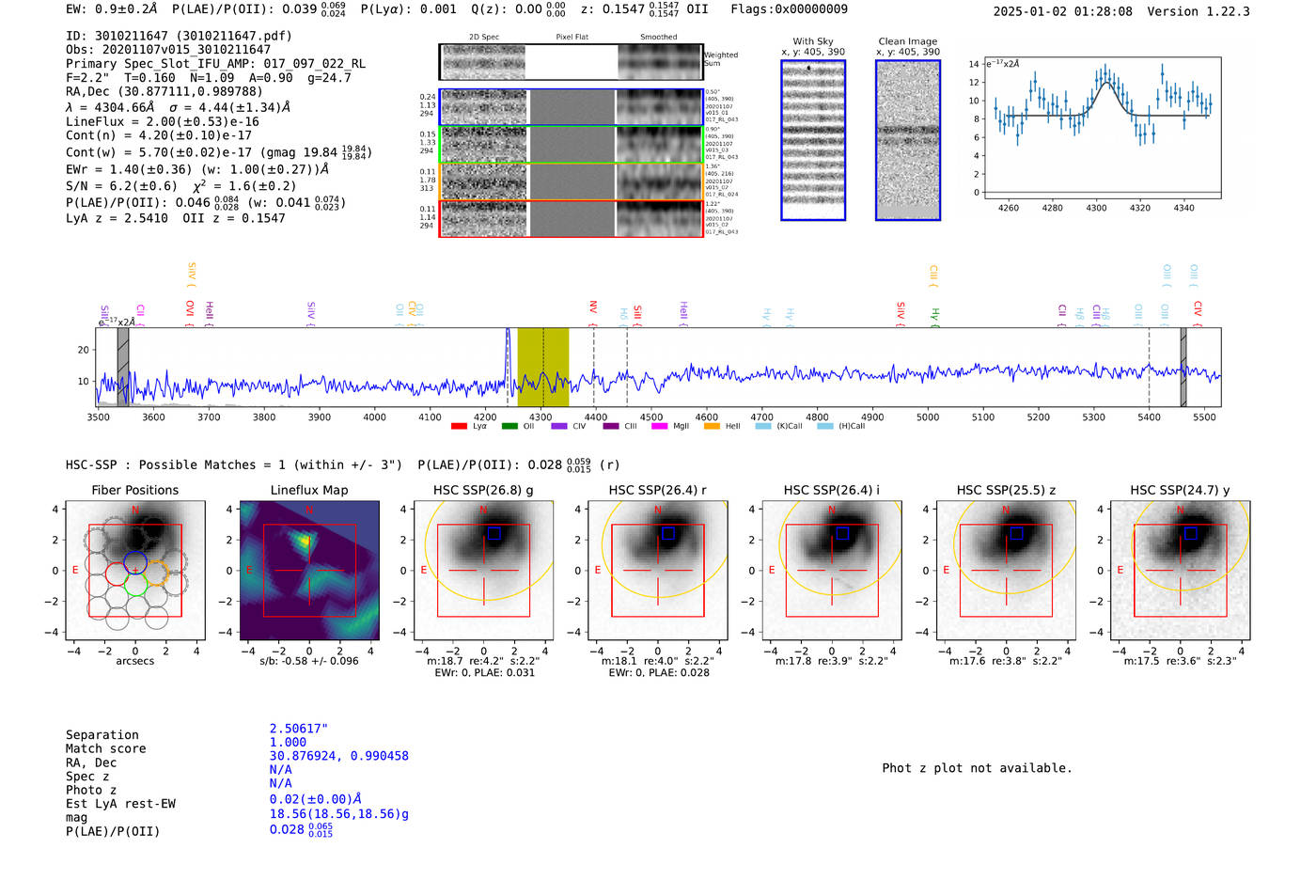Click the timestamp 2025-01-02 01:28:08
Image resolution: width=1316 pixels, height=896 pixels.
(1062, 11)
